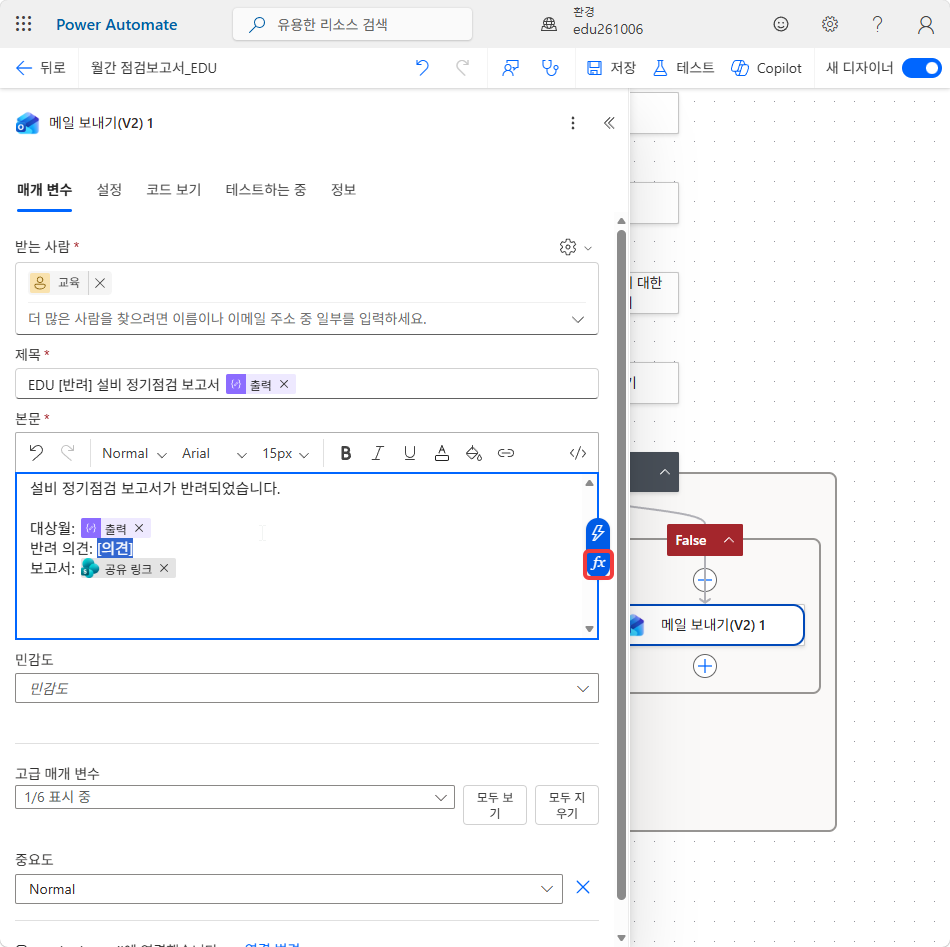Toggle italic formatting
Screen dimensions: 950x947
pos(377,453)
